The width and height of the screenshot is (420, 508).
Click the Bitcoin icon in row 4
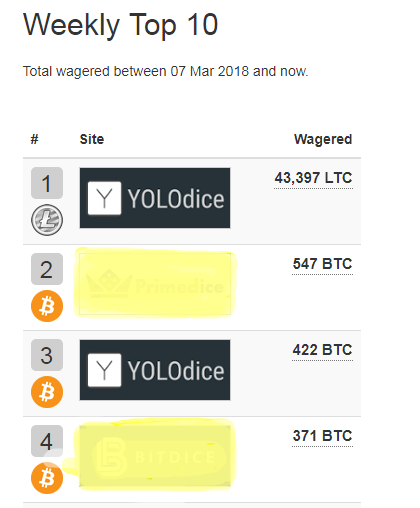pyautogui.click(x=47, y=478)
